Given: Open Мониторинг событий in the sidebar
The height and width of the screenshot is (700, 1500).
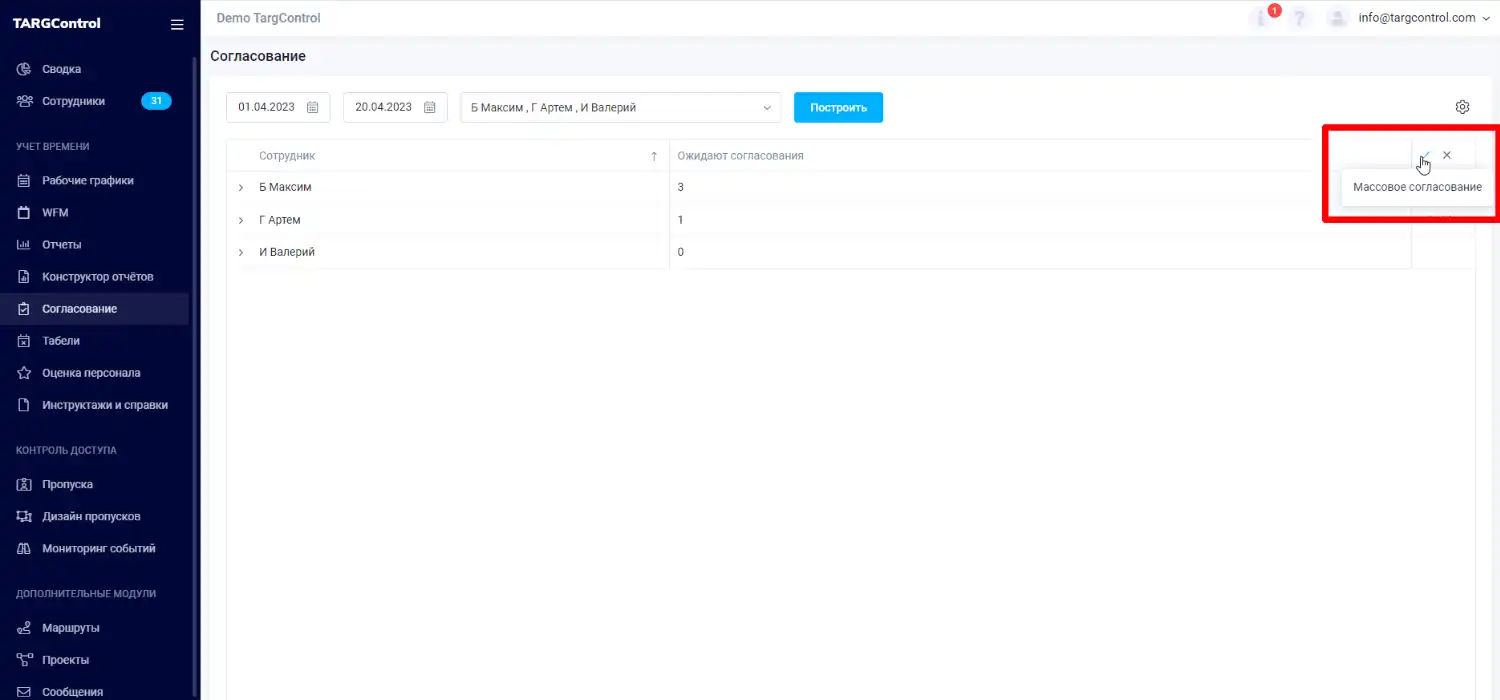Looking at the screenshot, I should pyautogui.click(x=99, y=549).
